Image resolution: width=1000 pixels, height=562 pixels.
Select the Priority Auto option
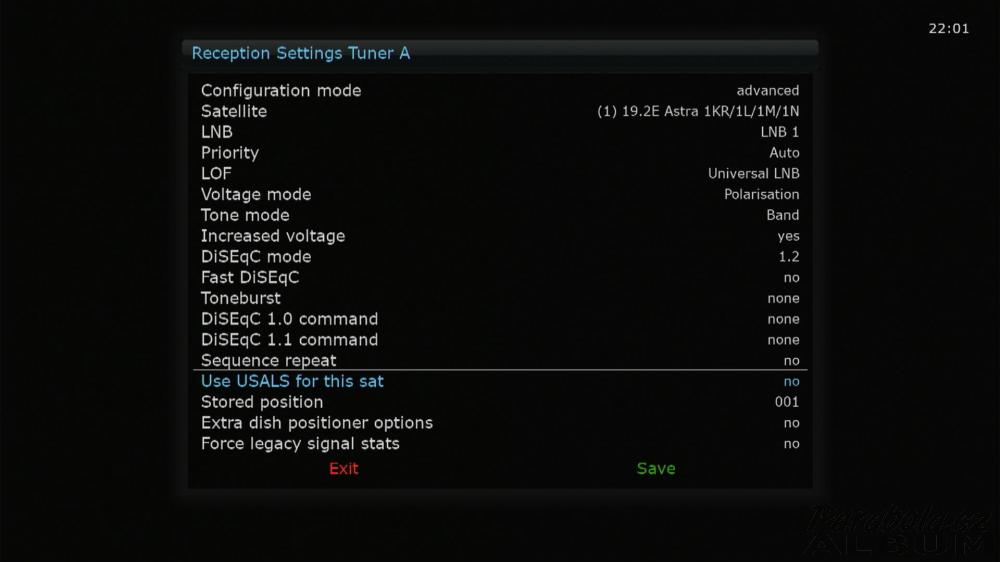[x=500, y=153]
